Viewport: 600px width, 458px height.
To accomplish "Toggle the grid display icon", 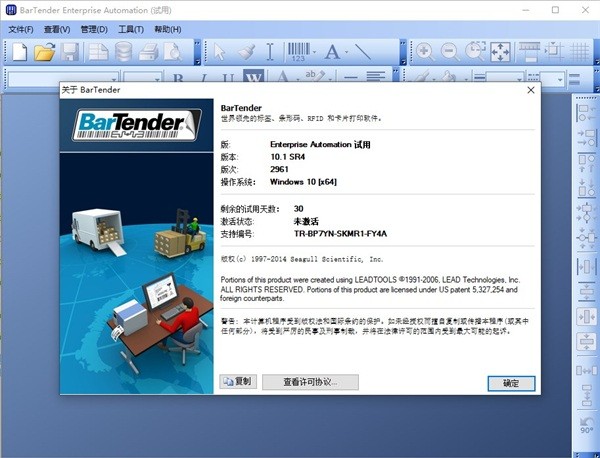I will click(x=580, y=51).
